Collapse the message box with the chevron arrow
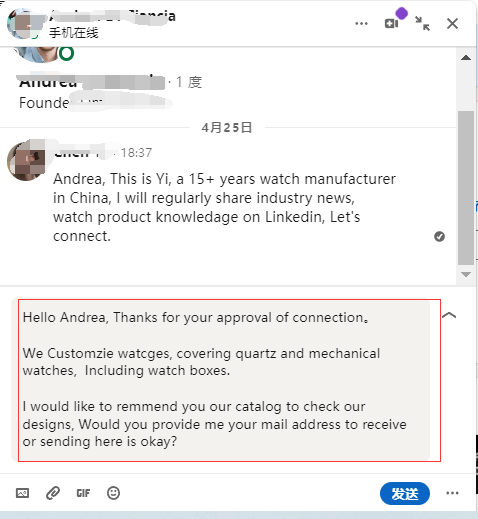 pyautogui.click(x=449, y=315)
